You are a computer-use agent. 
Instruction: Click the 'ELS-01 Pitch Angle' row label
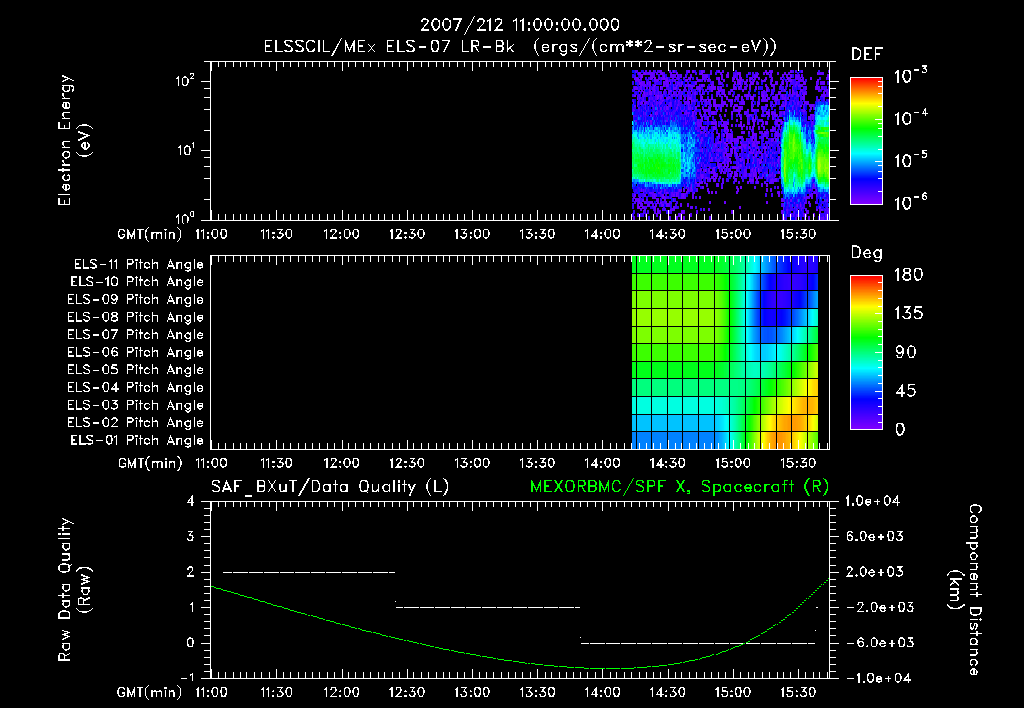137,441
